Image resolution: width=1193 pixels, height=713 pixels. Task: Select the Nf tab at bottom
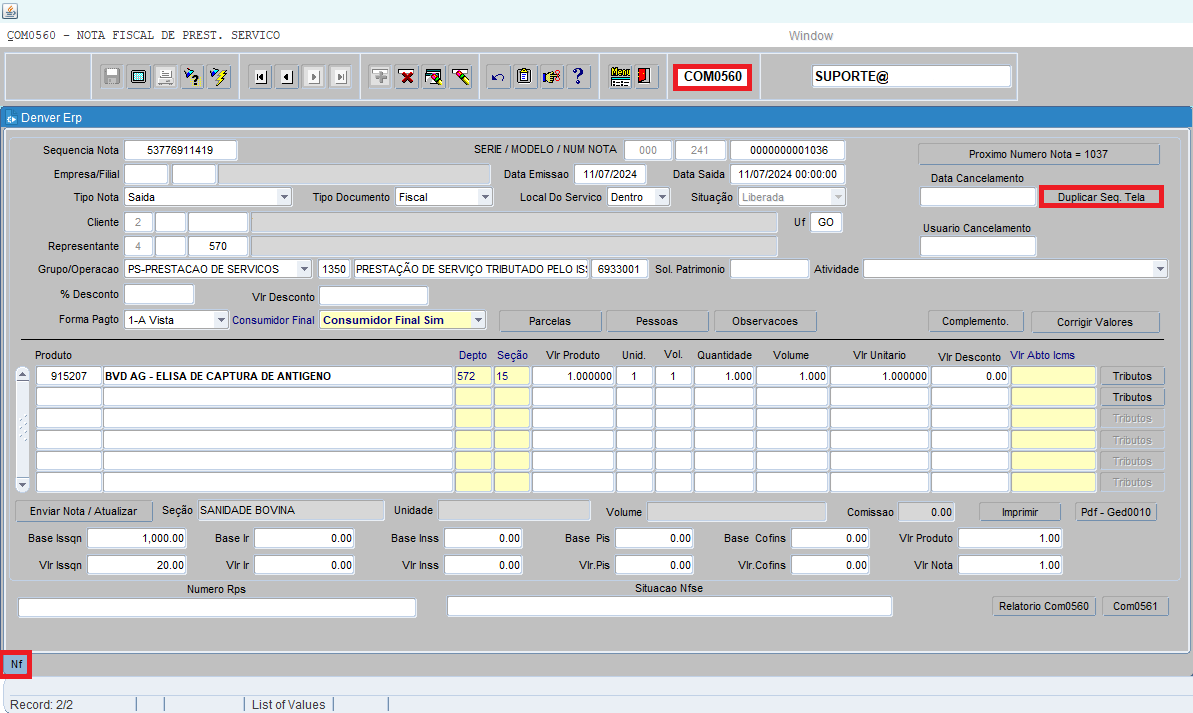click(x=17, y=664)
